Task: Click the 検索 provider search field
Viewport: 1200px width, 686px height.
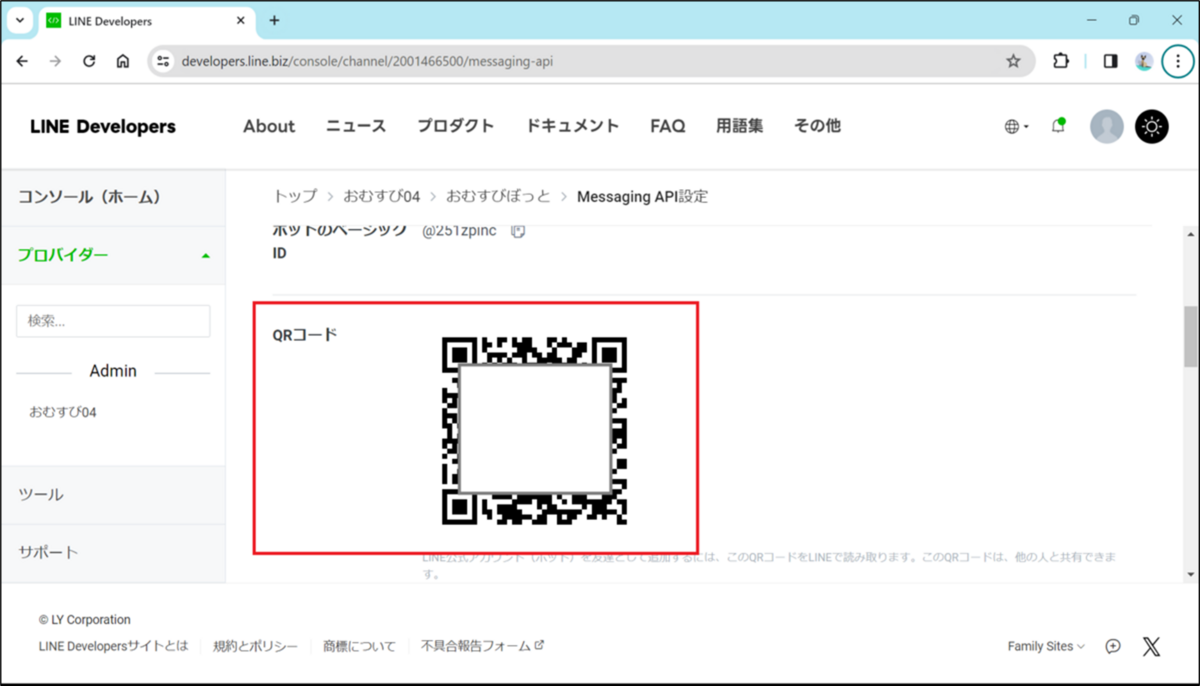Action: coord(113,321)
